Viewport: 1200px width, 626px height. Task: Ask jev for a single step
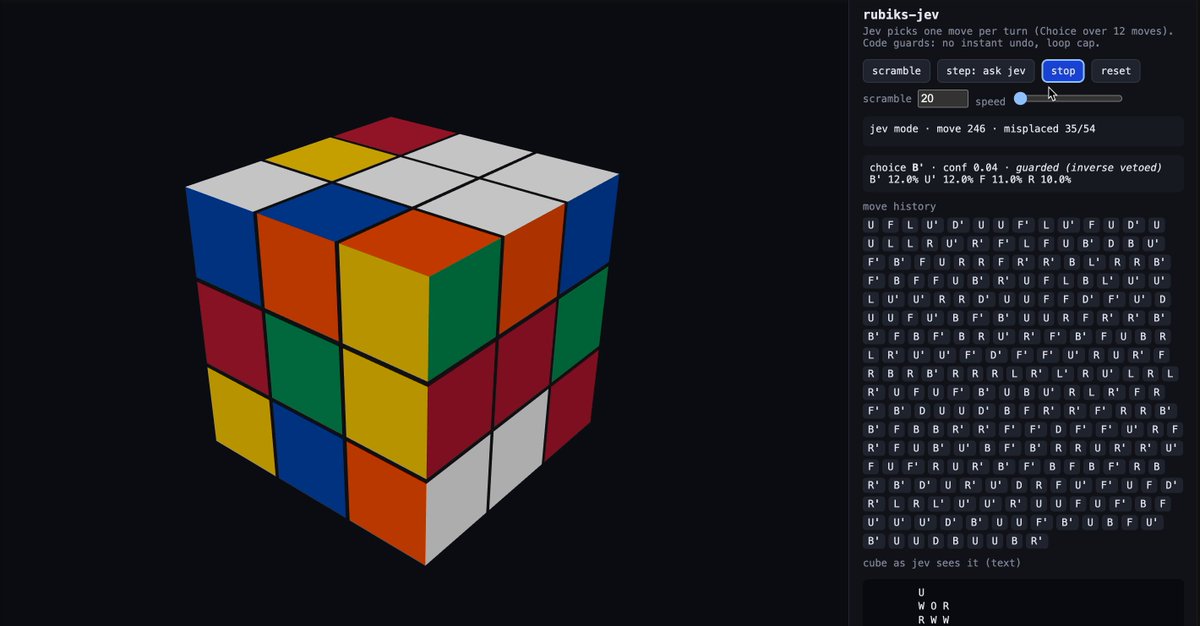[986, 71]
